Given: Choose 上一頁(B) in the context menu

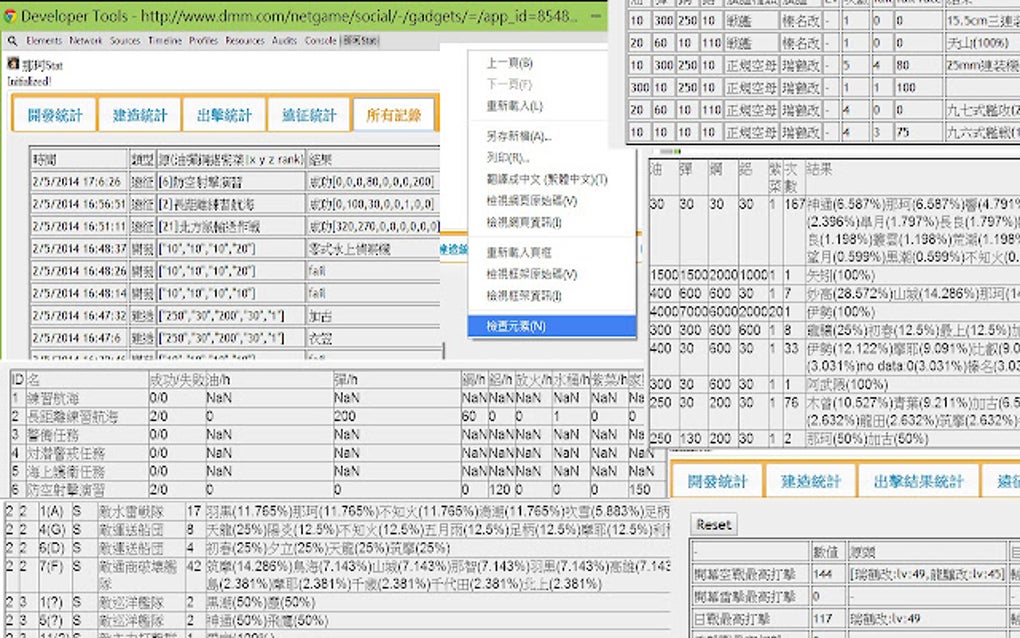Looking at the screenshot, I should 509,63.
